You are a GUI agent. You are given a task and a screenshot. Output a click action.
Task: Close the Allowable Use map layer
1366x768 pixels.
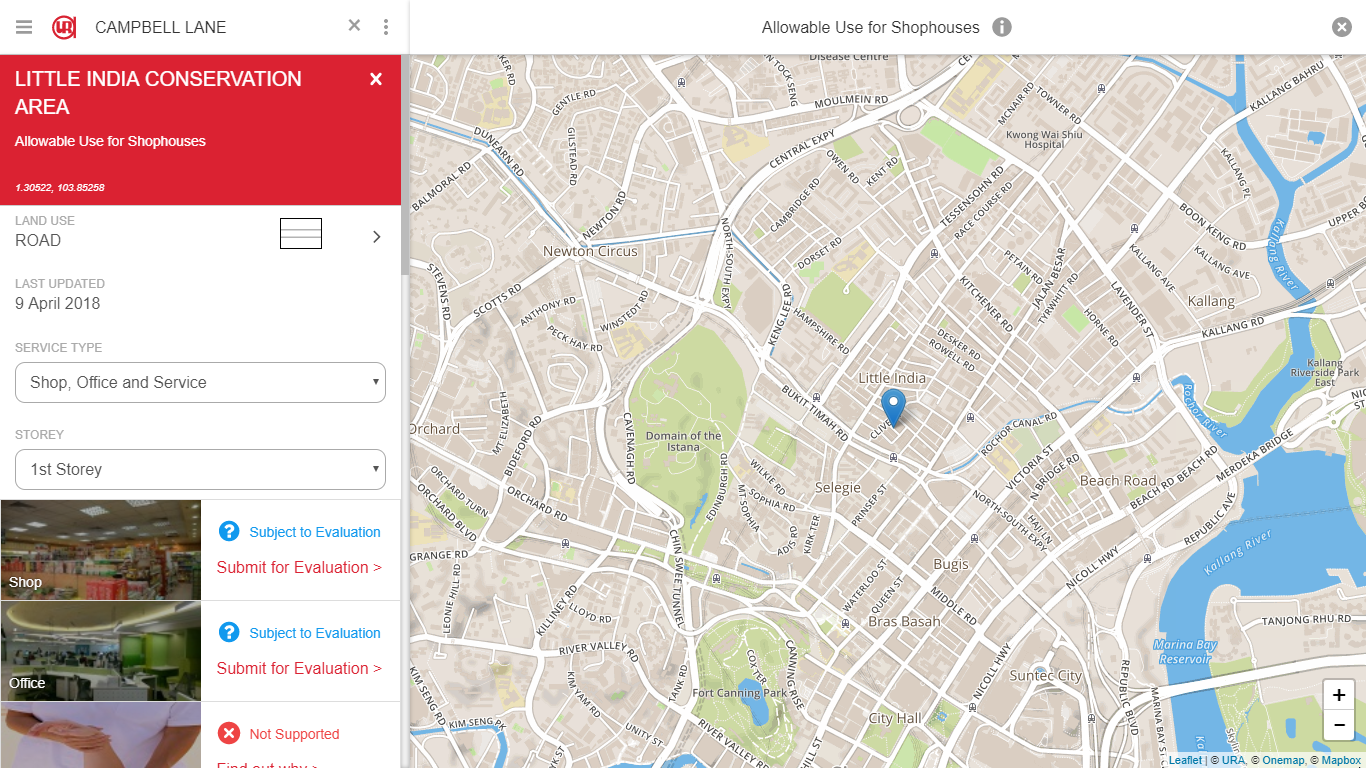pos(1342,27)
